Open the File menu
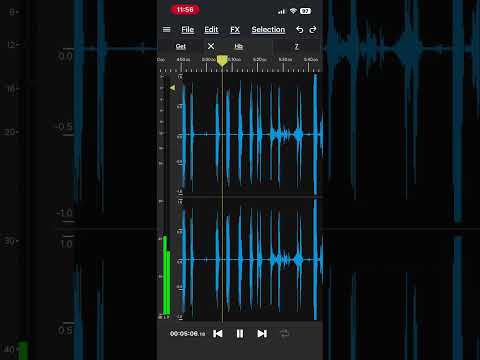 point(187,30)
